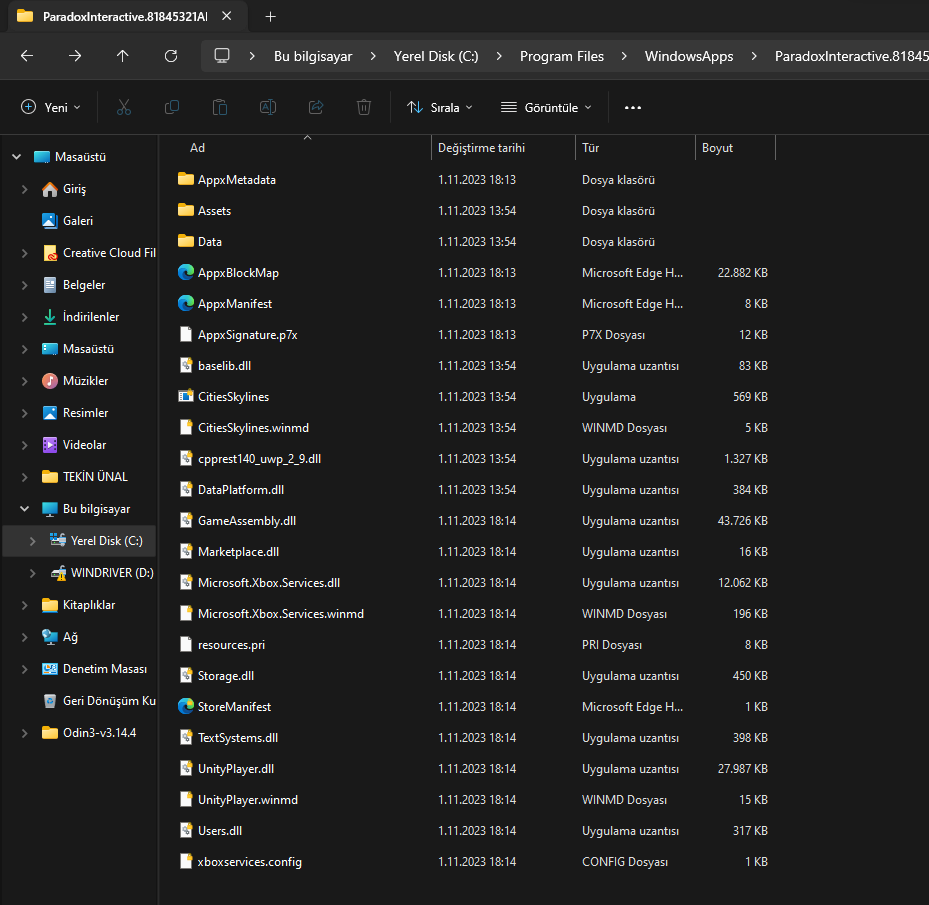Select Ağ network in the sidebar
Image resolution: width=929 pixels, height=905 pixels.
pyautogui.click(x=70, y=637)
